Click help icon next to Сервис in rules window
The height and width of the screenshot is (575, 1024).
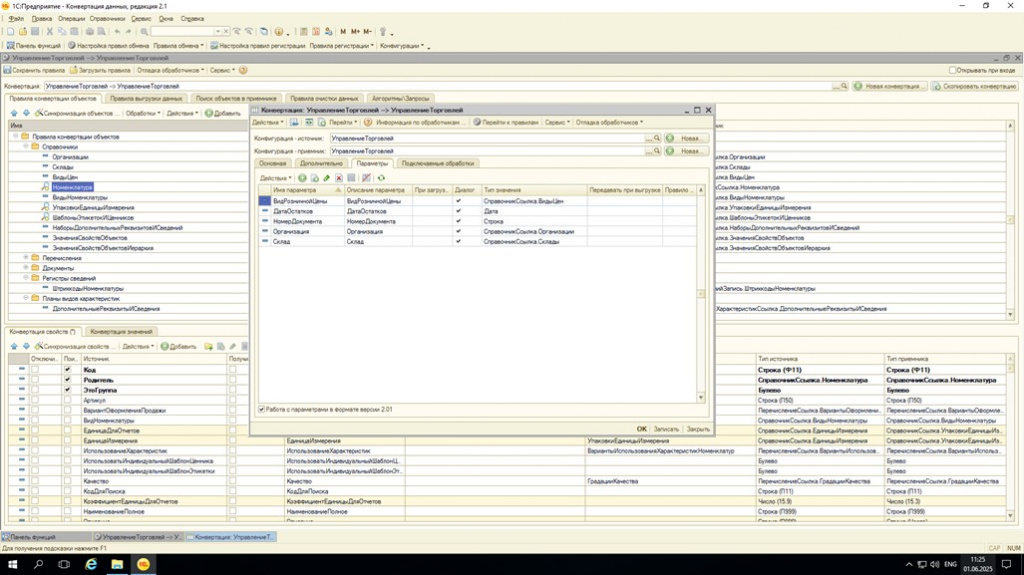243,70
